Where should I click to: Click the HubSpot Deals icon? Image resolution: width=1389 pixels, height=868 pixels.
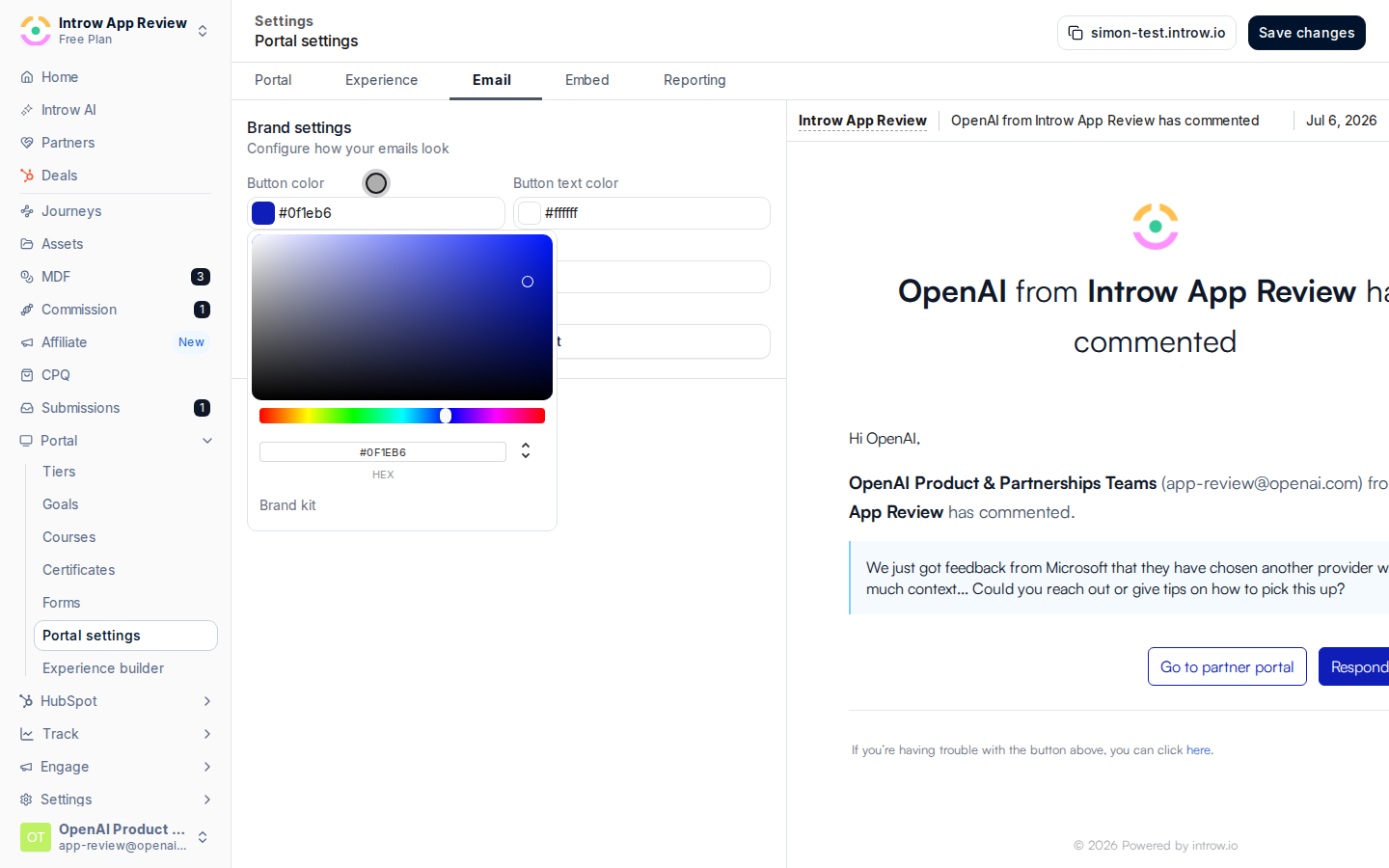(27, 176)
